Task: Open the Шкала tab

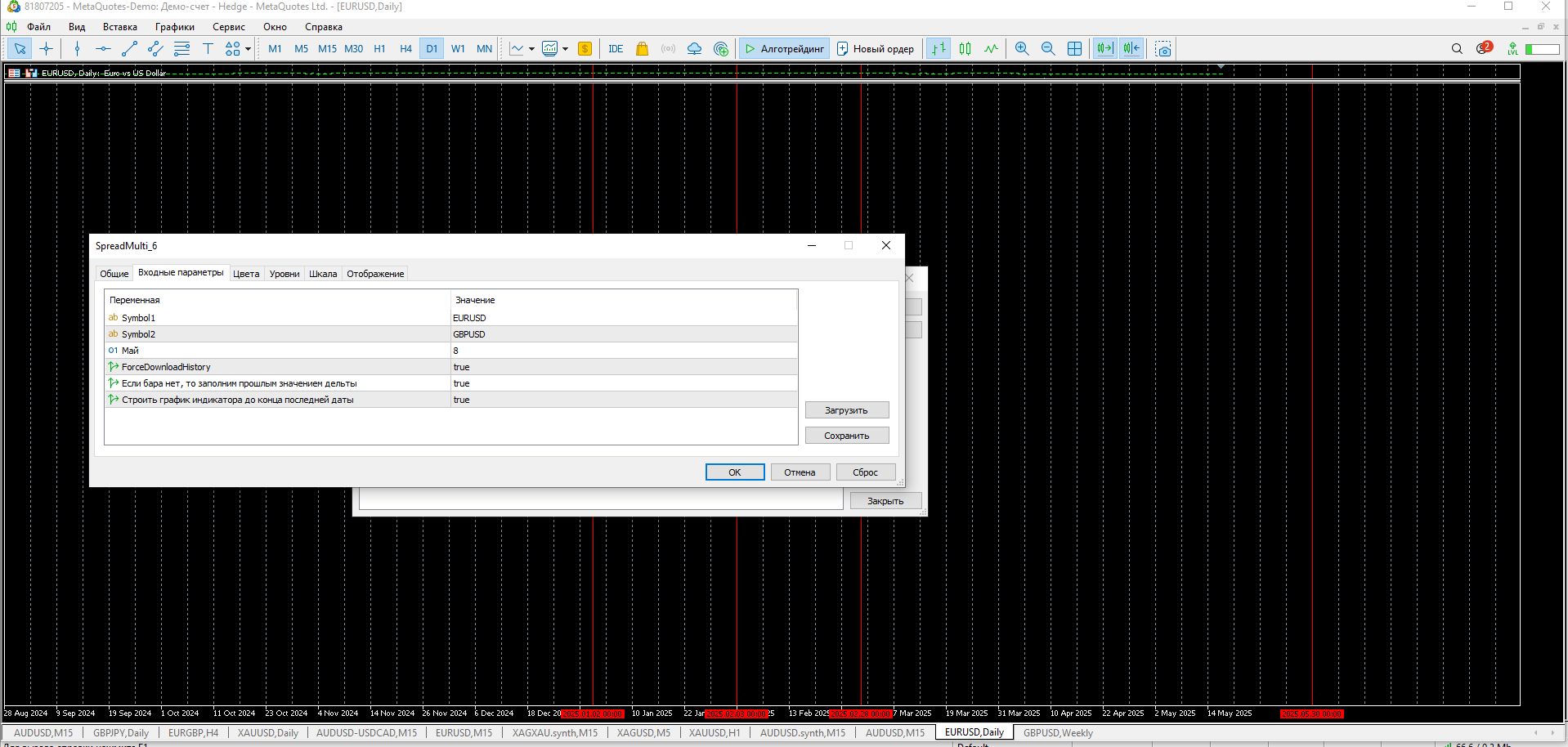Action: coord(323,274)
